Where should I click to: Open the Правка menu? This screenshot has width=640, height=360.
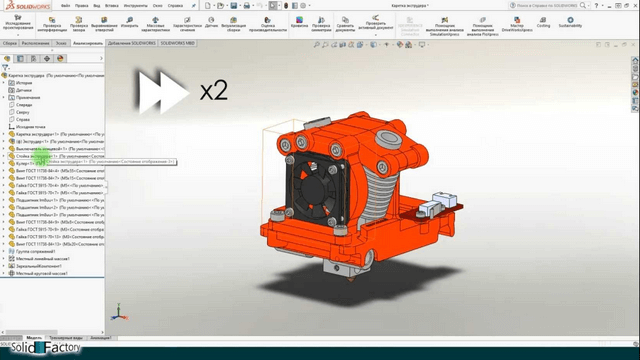pos(82,6)
